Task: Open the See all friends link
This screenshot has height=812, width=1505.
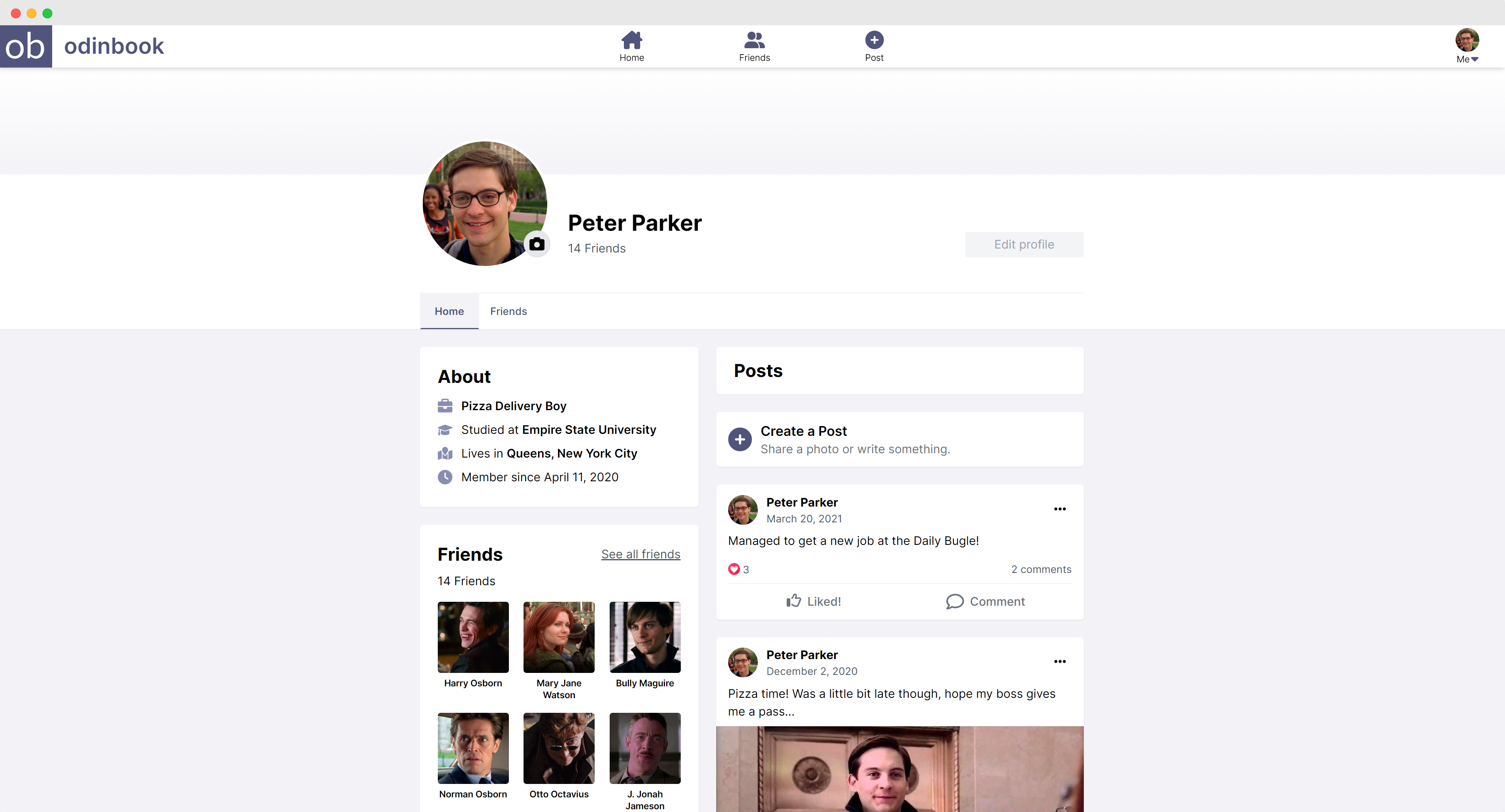Action: coord(640,554)
